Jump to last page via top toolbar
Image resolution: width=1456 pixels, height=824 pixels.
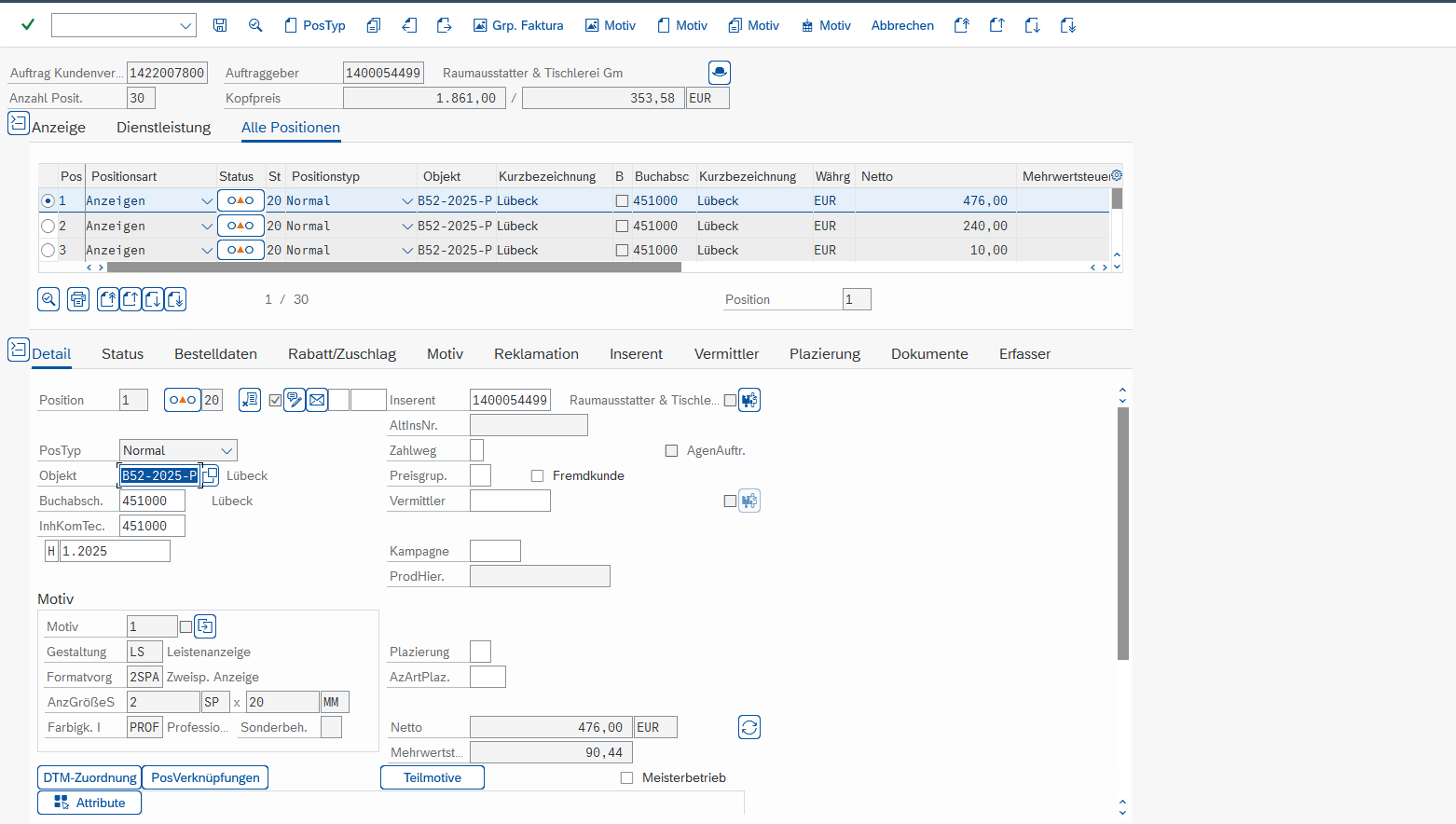tap(1068, 25)
